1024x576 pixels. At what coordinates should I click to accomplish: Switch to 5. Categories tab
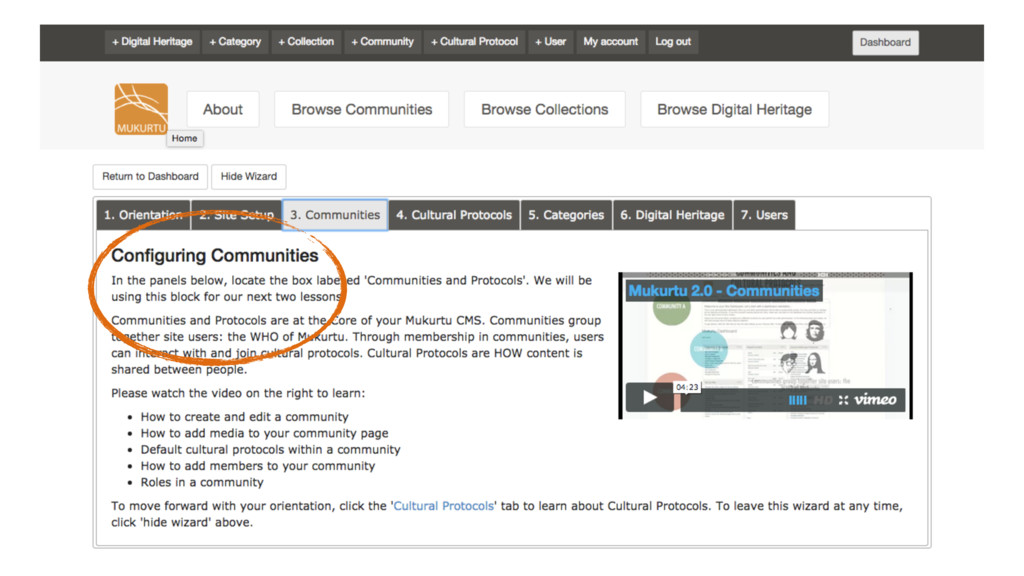[x=566, y=215]
